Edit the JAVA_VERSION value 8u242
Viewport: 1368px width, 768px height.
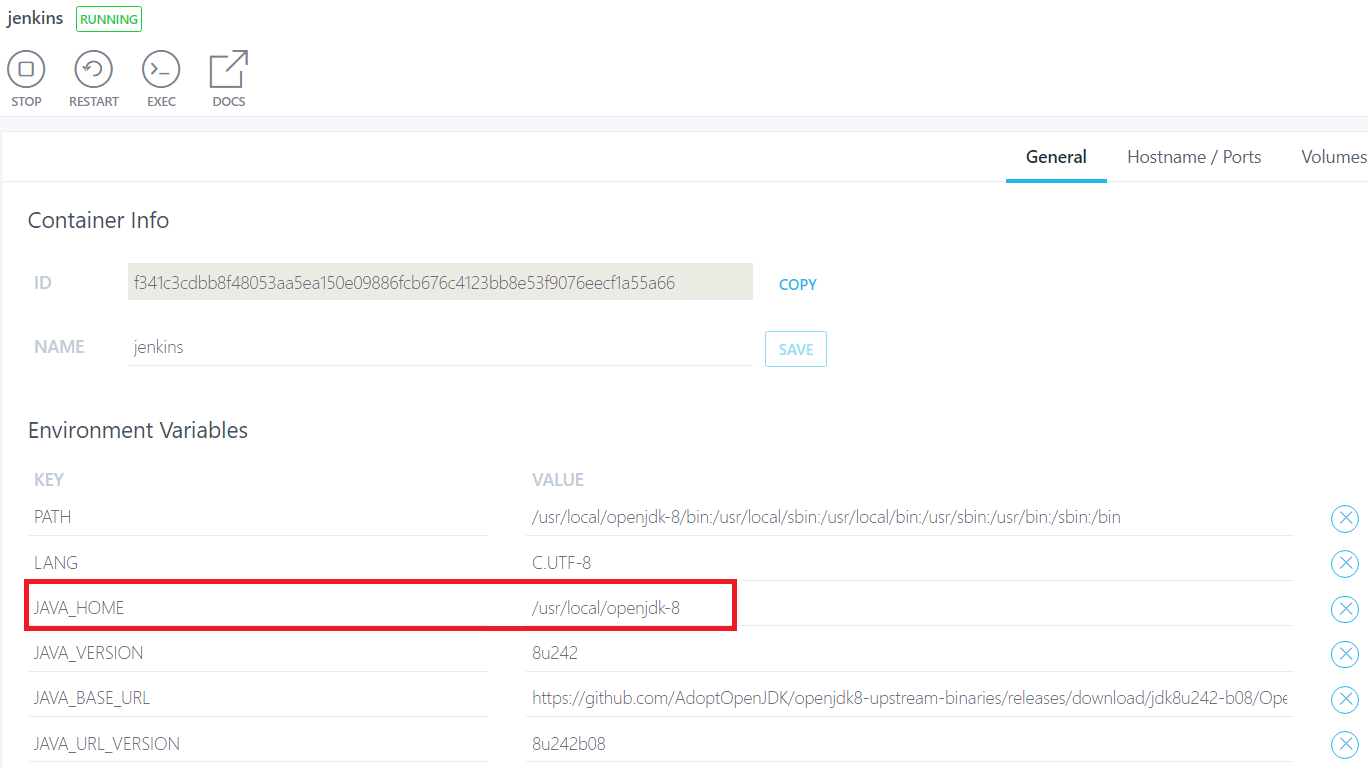909,653
